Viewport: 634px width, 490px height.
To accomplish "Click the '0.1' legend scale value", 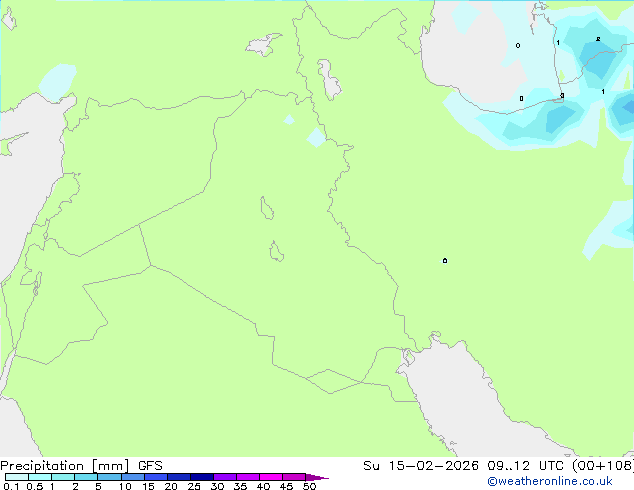I will coord(11,486).
